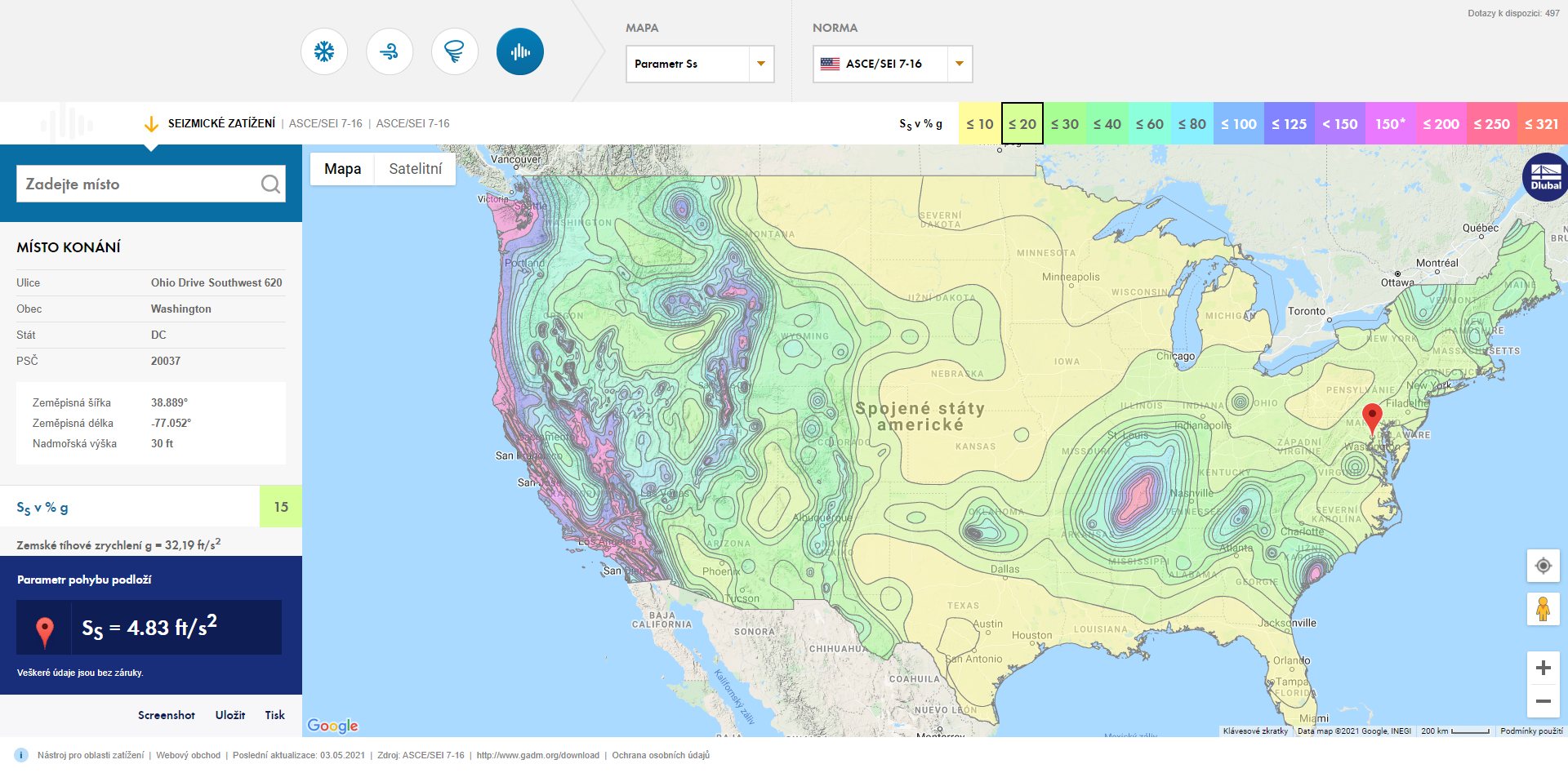The width and height of the screenshot is (1568, 773).
Task: Open Ochrana osobních údajů link
Action: point(661,755)
